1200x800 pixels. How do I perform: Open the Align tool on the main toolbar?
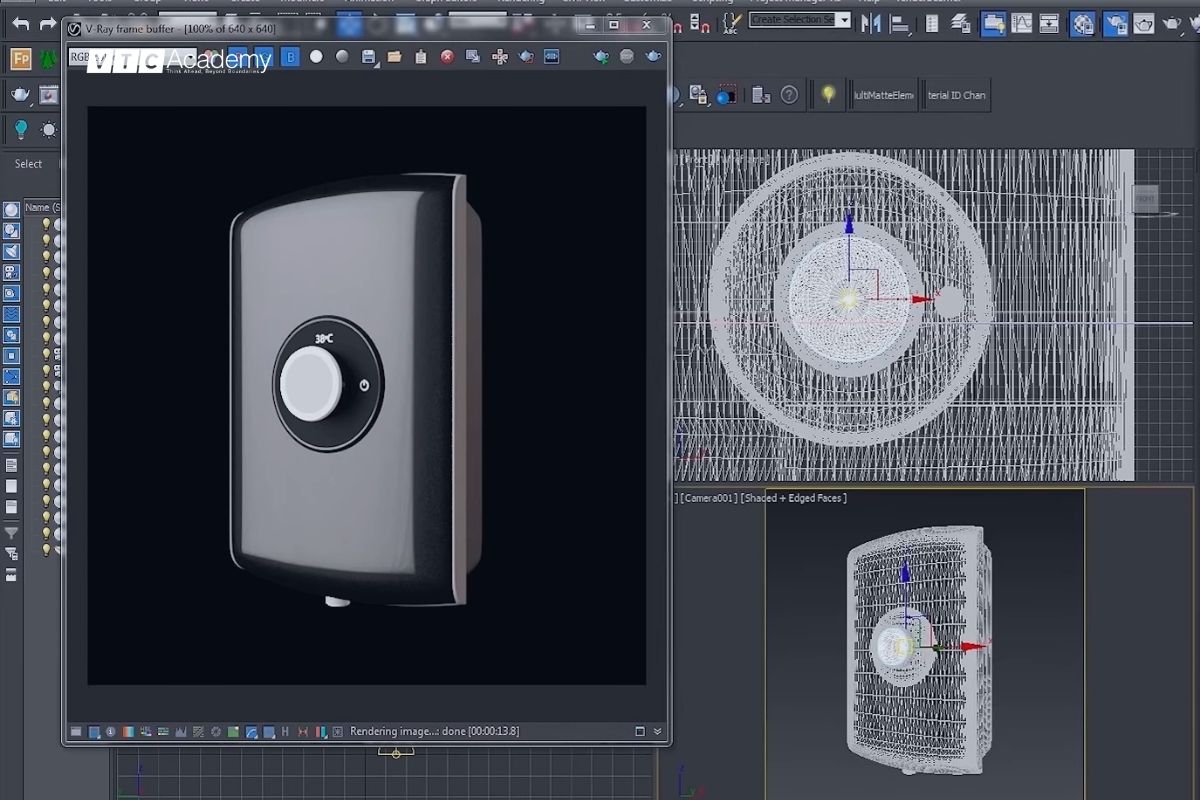click(899, 25)
